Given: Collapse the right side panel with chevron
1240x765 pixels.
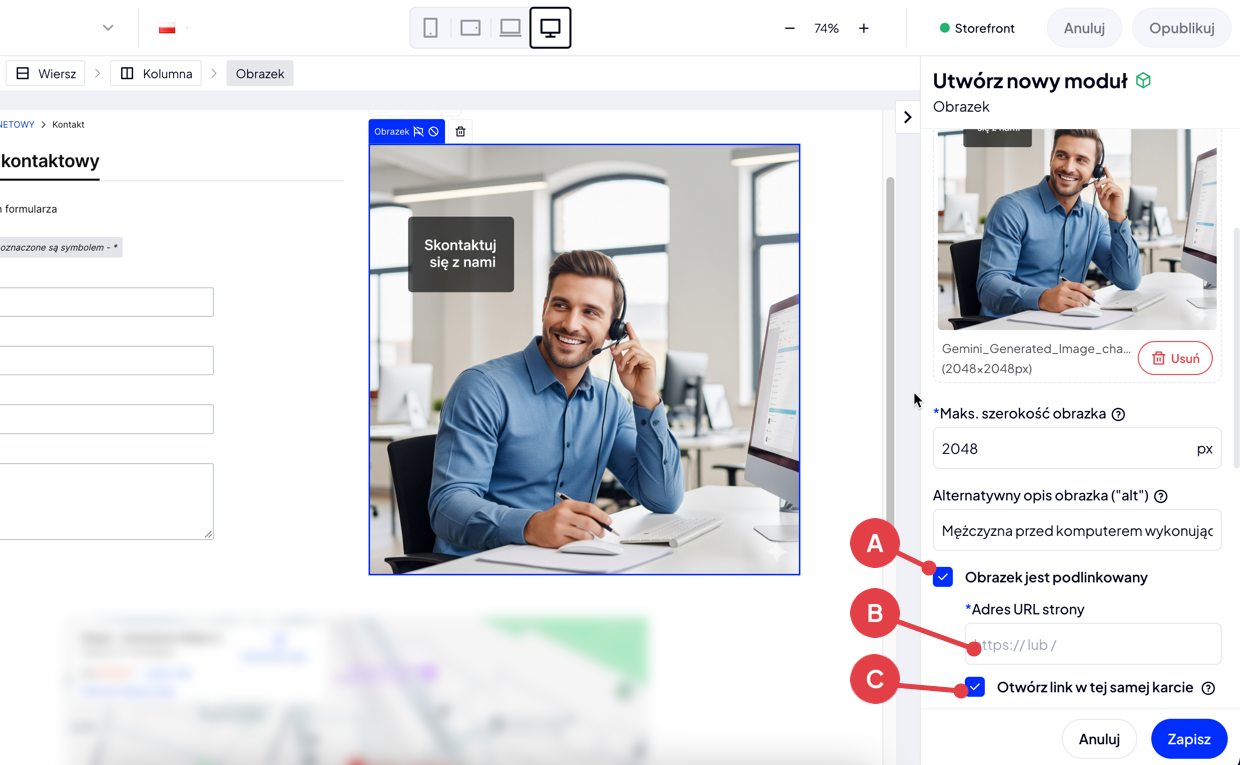Looking at the screenshot, I should [x=907, y=117].
